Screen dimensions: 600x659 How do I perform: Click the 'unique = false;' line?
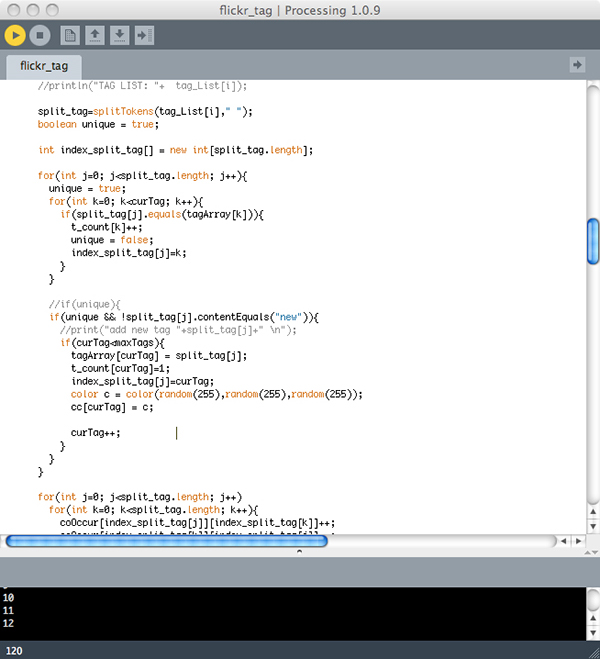112,240
